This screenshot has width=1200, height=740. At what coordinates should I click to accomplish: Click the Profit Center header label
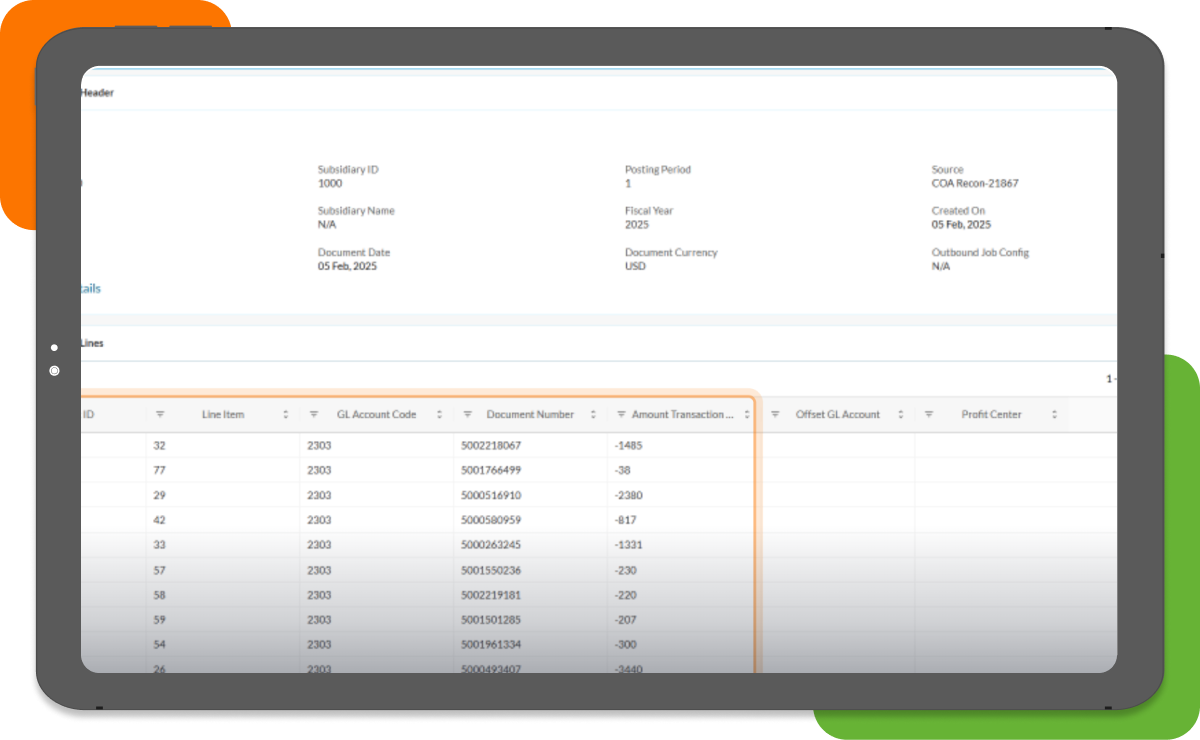coord(992,414)
